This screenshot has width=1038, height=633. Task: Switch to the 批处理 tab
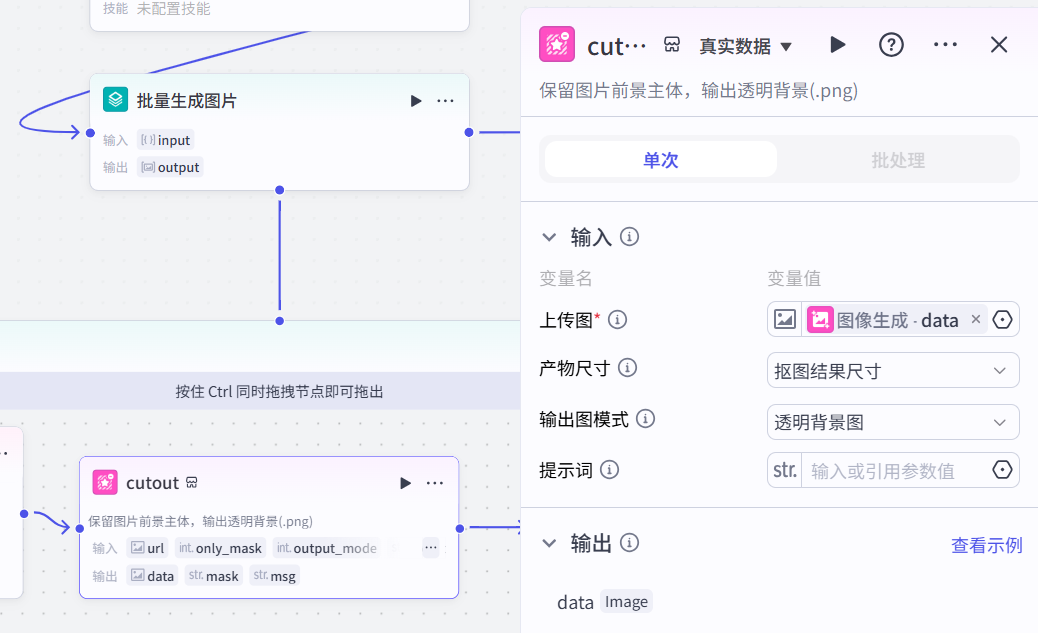(898, 160)
